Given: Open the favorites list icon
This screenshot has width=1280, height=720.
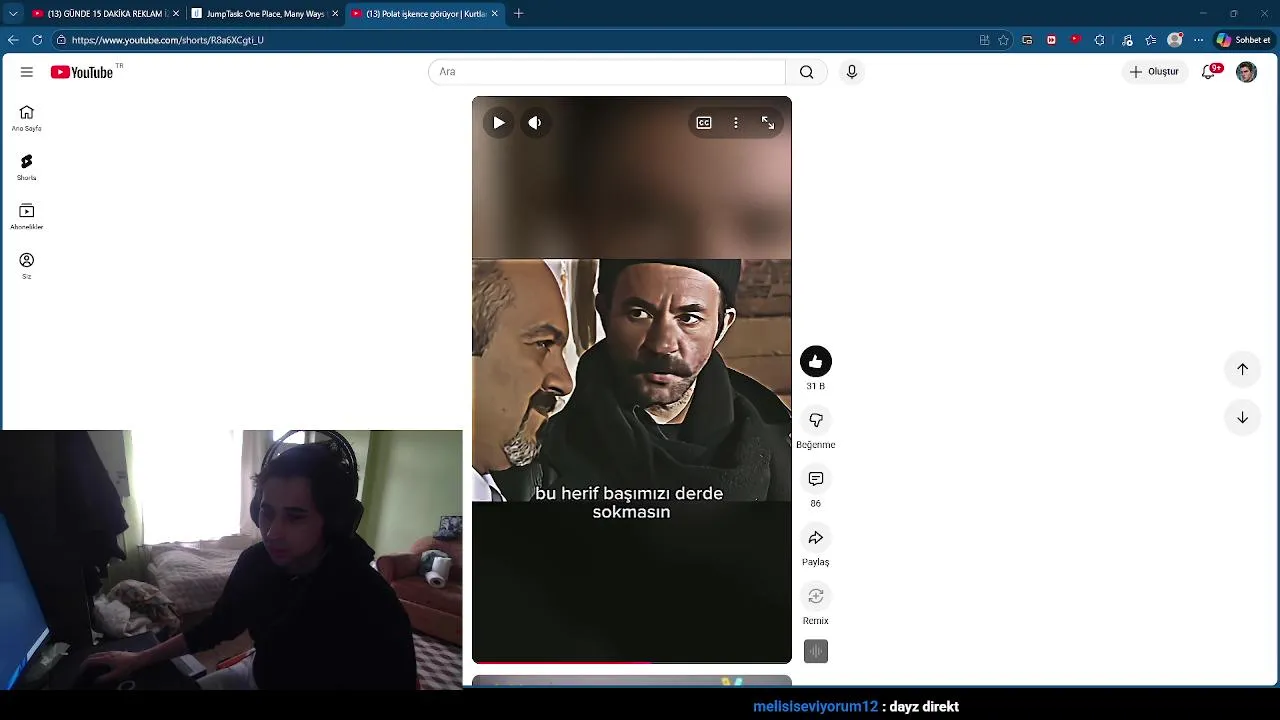Looking at the screenshot, I should (x=1150, y=40).
